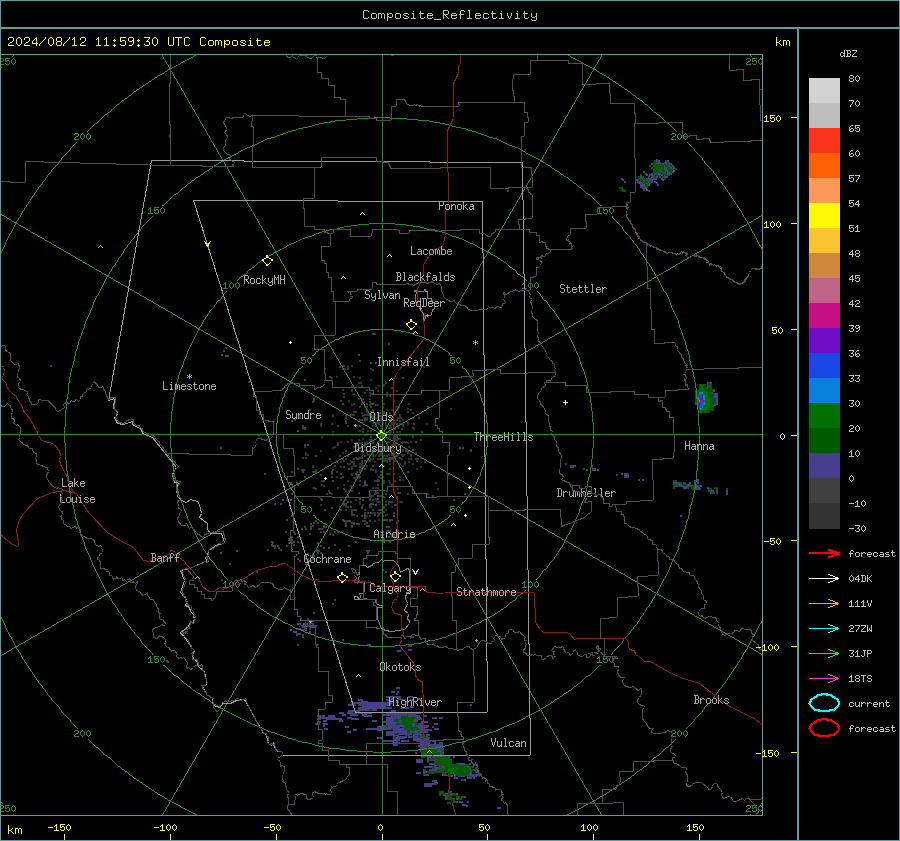Image resolution: width=900 pixels, height=841 pixels.
Task: Click the red forecast arrow in the legend
Action: (824, 553)
